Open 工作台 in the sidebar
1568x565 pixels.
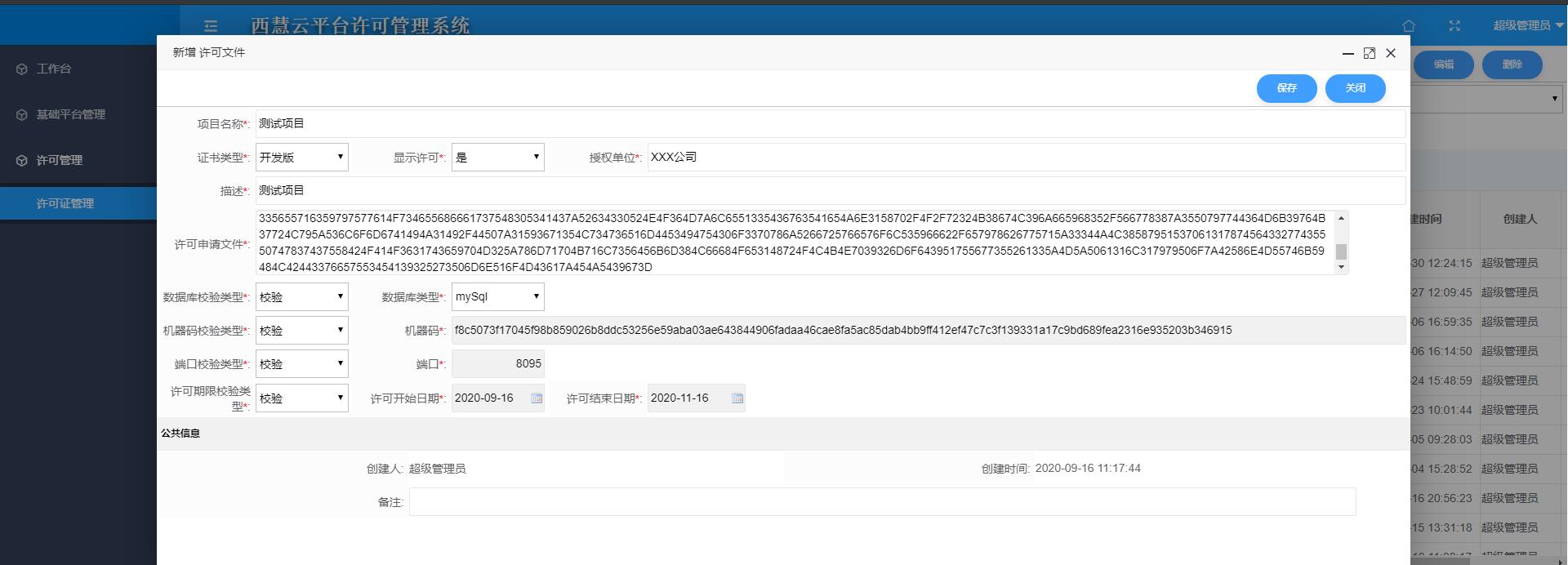[54, 69]
